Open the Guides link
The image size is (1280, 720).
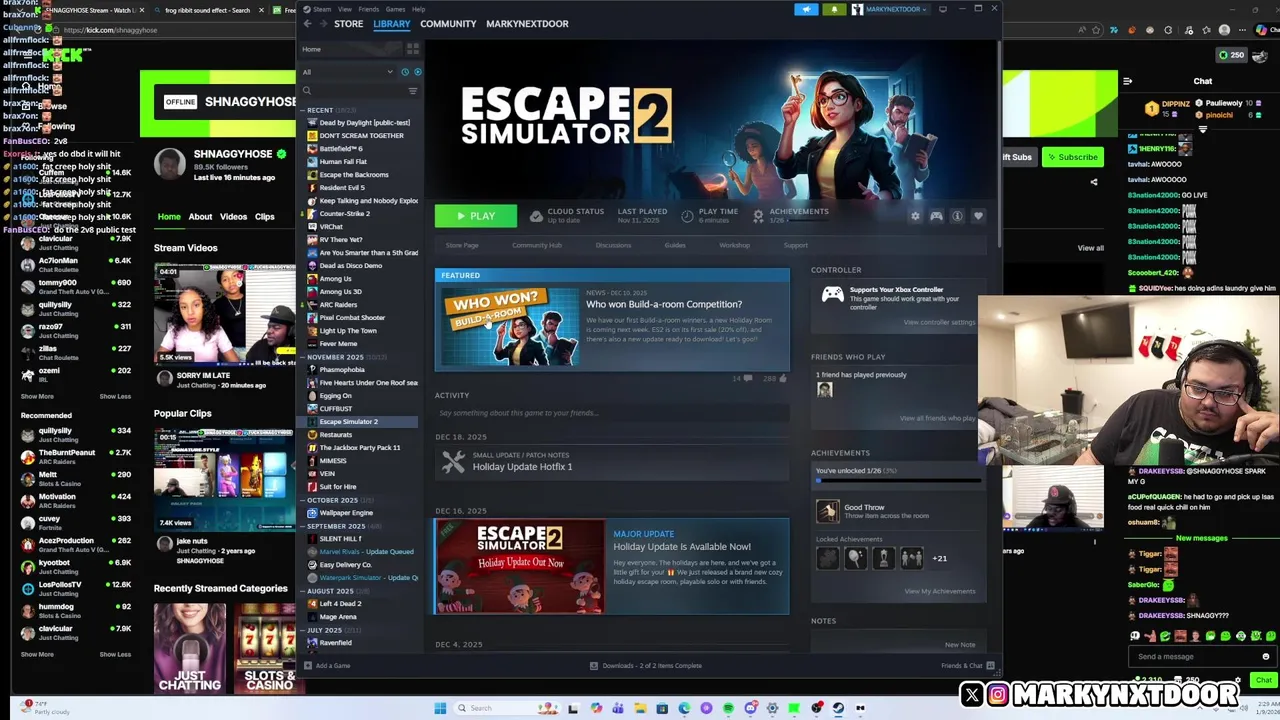[x=675, y=245]
